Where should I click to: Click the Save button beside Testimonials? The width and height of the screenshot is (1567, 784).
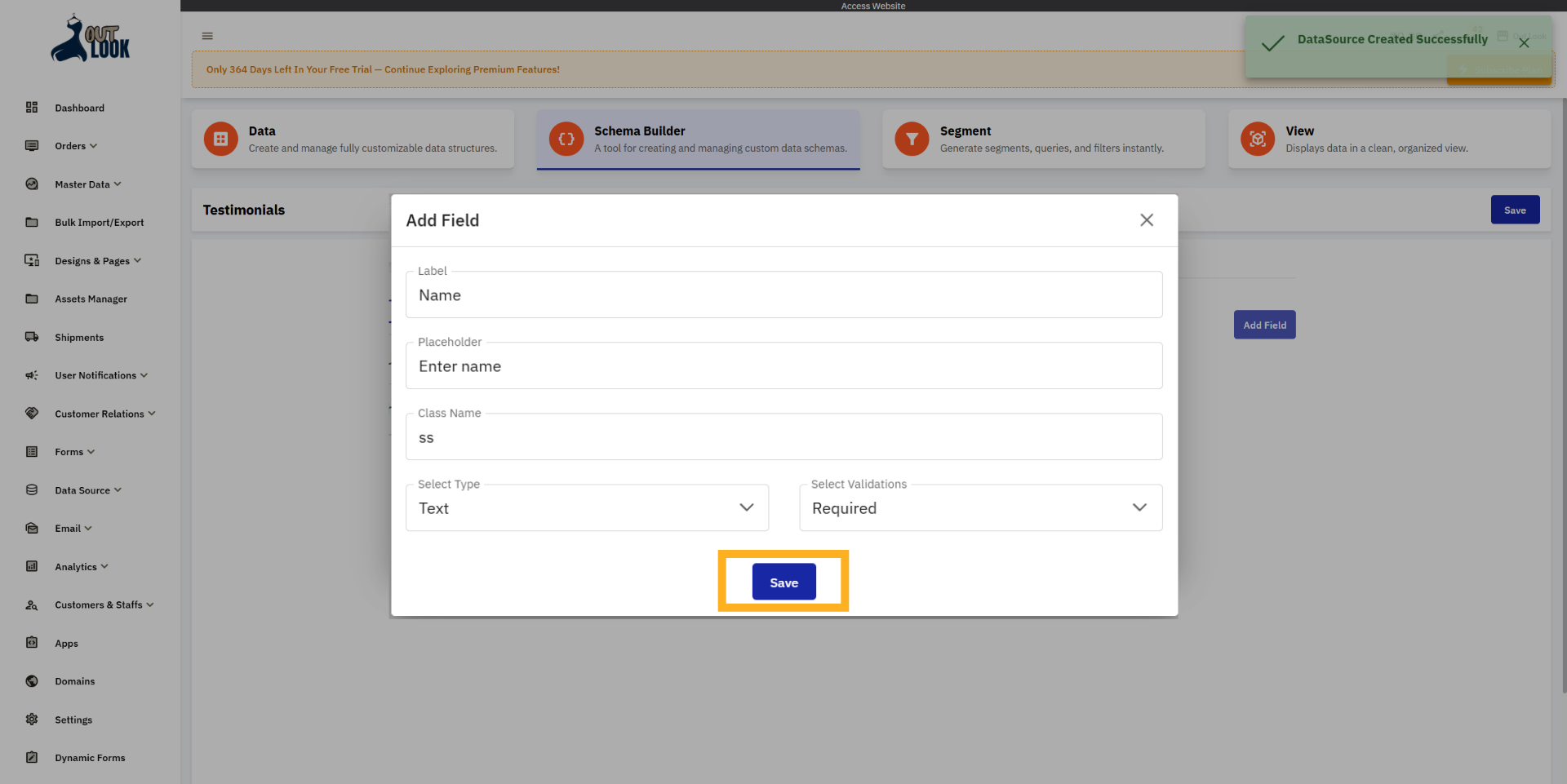[1515, 210]
